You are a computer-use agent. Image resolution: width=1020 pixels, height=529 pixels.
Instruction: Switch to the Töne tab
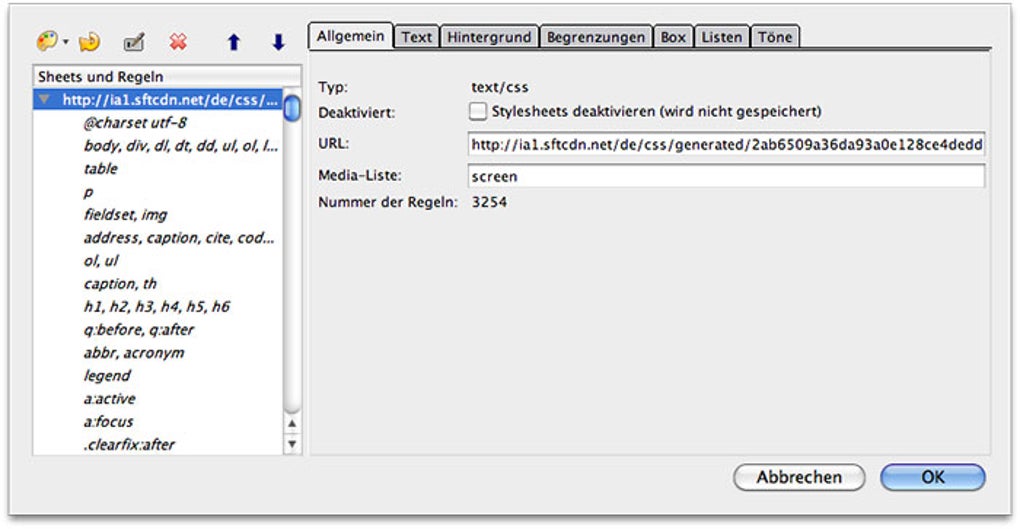[775, 37]
